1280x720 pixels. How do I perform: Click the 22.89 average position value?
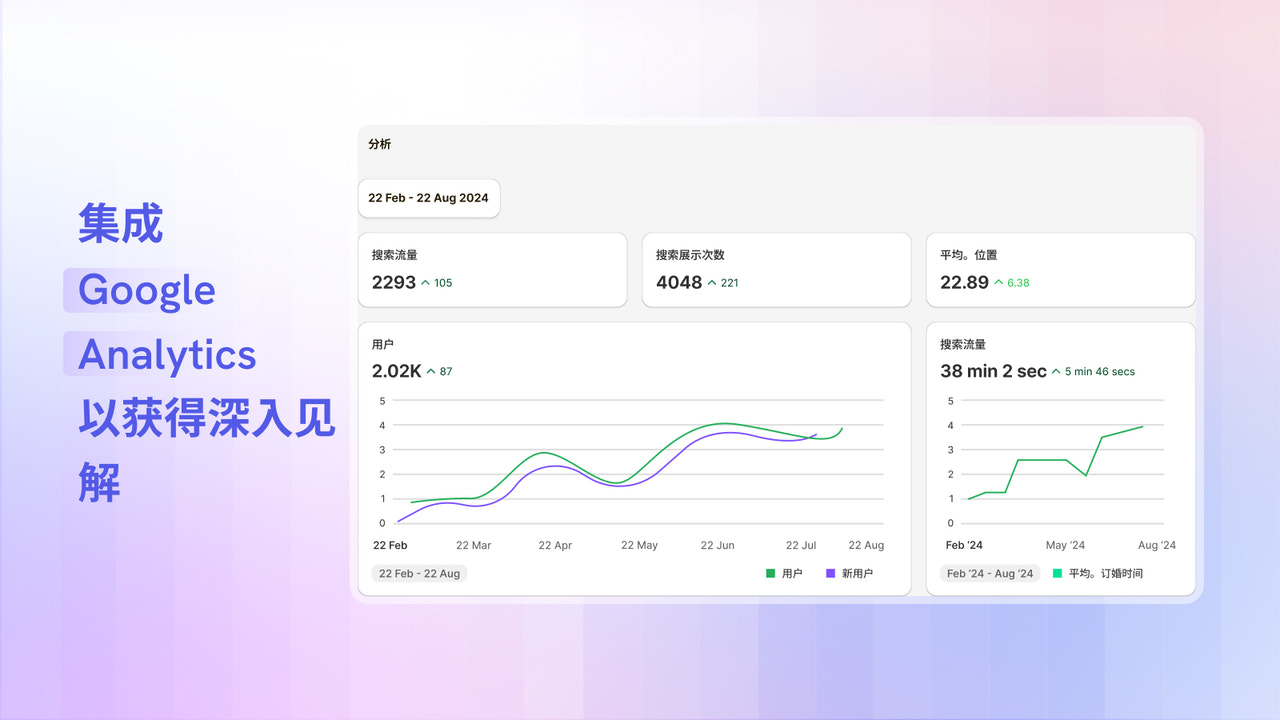click(964, 282)
